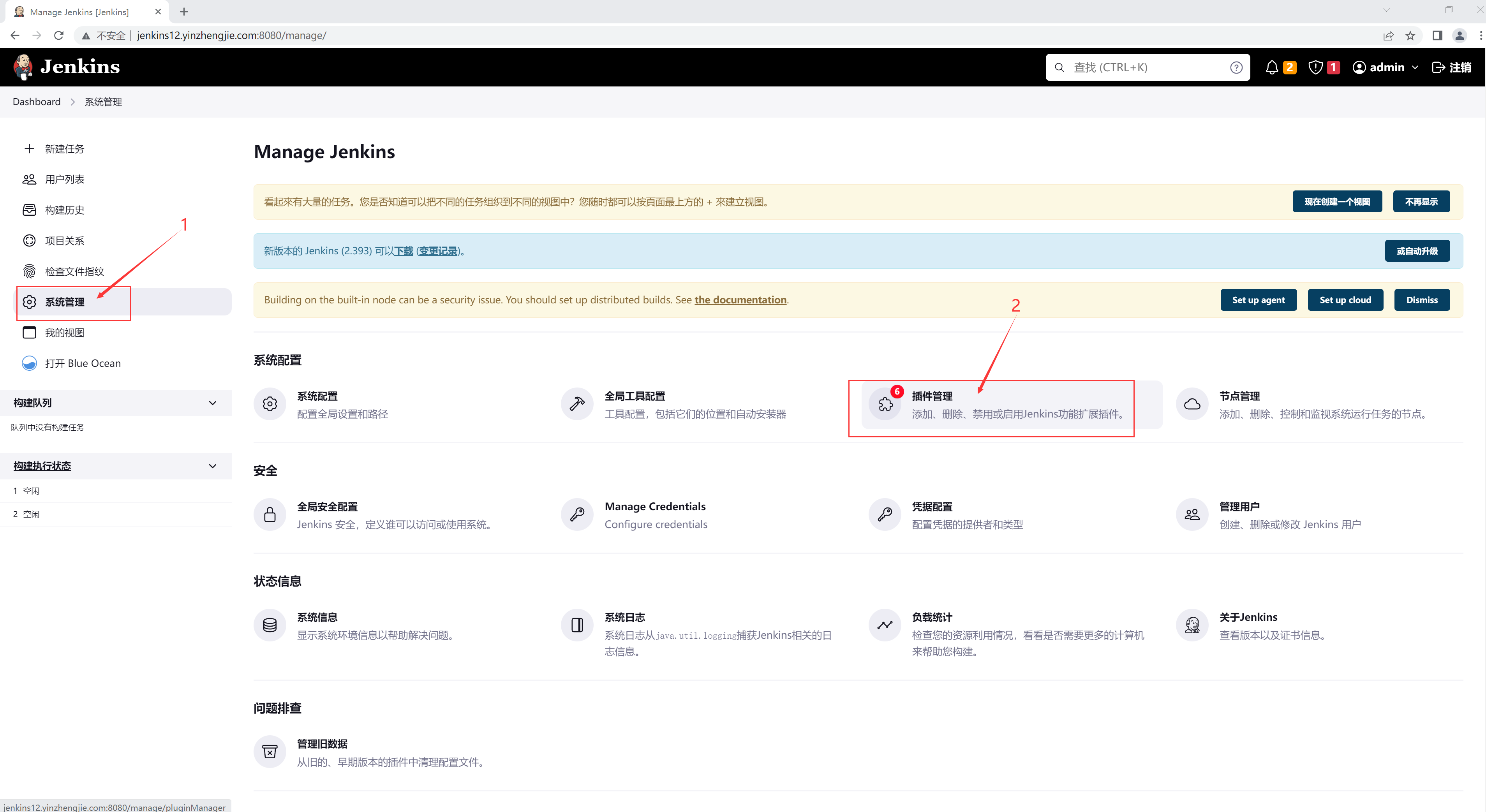The width and height of the screenshot is (1486, 812).
Task: Bookmark this page with star icon
Action: [x=1410, y=36]
